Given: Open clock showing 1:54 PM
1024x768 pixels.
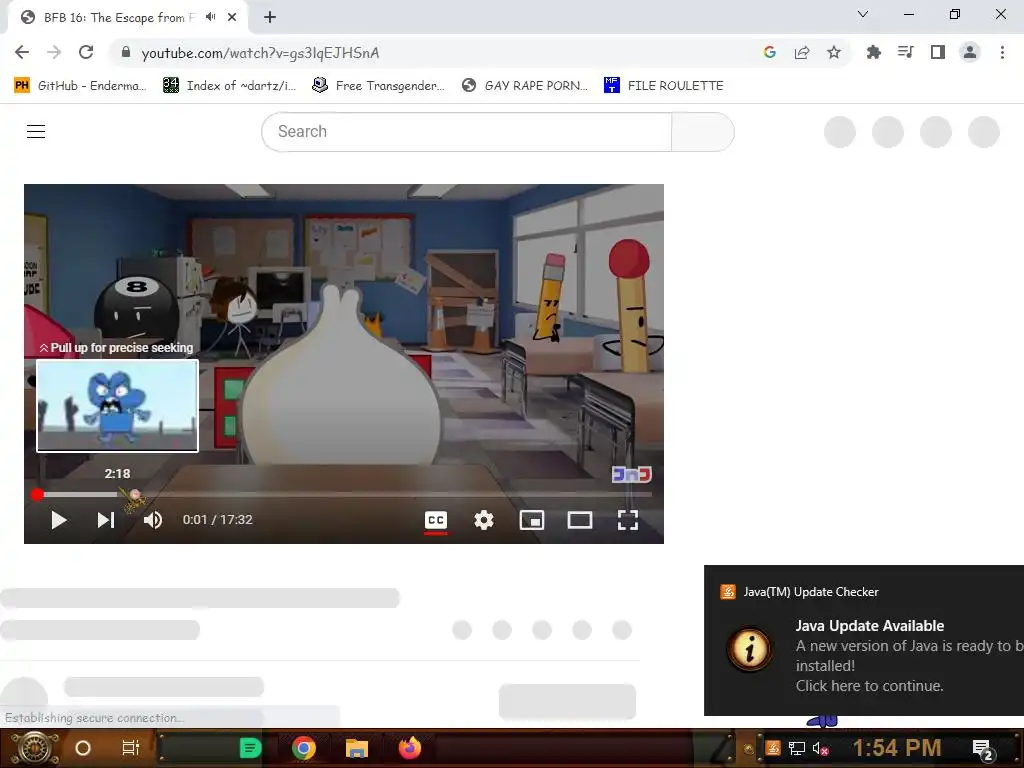Looking at the screenshot, I should click(x=897, y=748).
